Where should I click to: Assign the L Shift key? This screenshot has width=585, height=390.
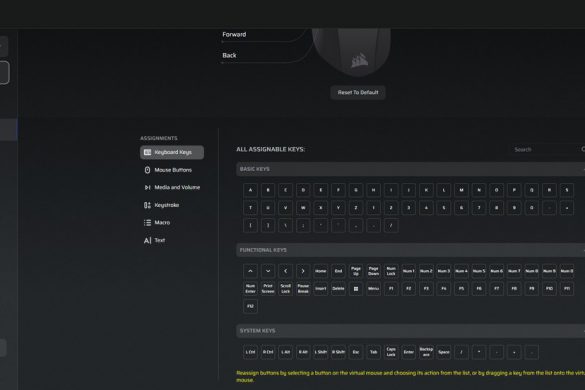pyautogui.click(x=320, y=352)
